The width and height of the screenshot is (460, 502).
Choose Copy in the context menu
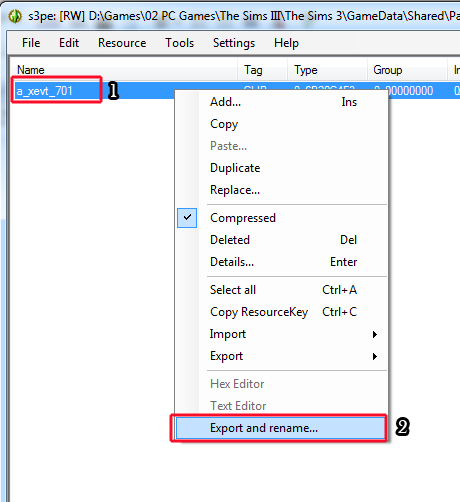click(282, 124)
